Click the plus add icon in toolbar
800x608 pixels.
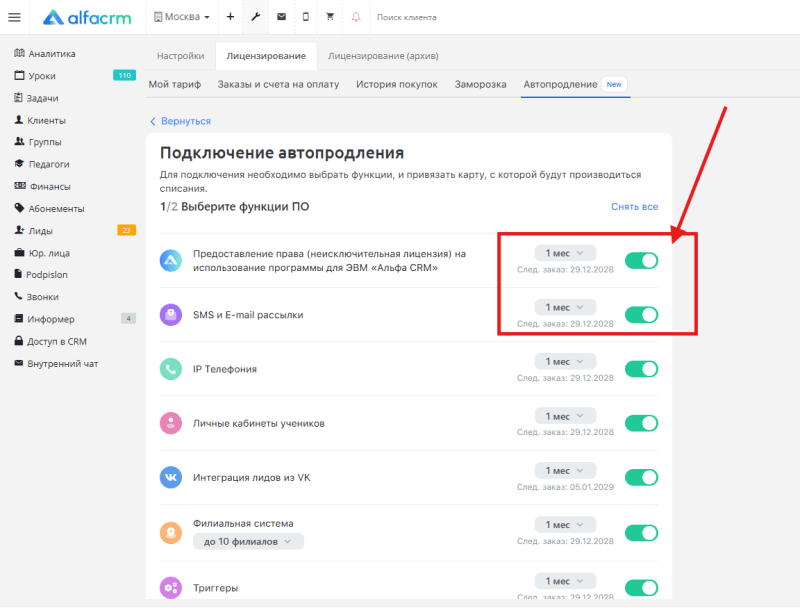point(230,17)
